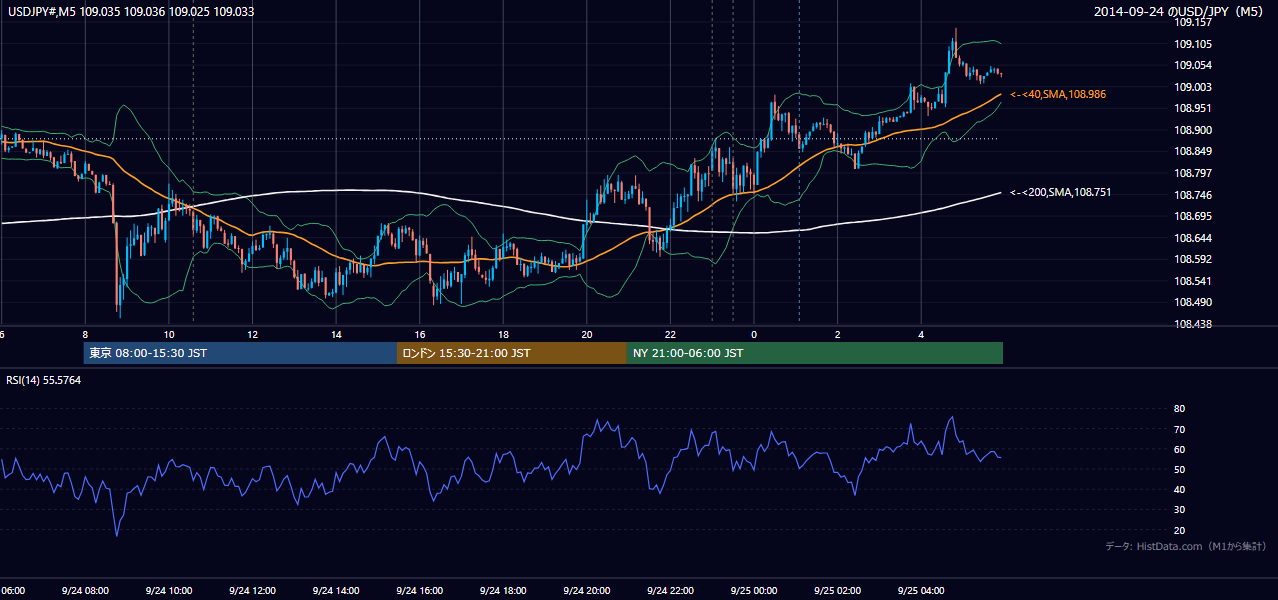Click RSI scale value 80
The width and height of the screenshot is (1278, 600).
pos(1179,409)
